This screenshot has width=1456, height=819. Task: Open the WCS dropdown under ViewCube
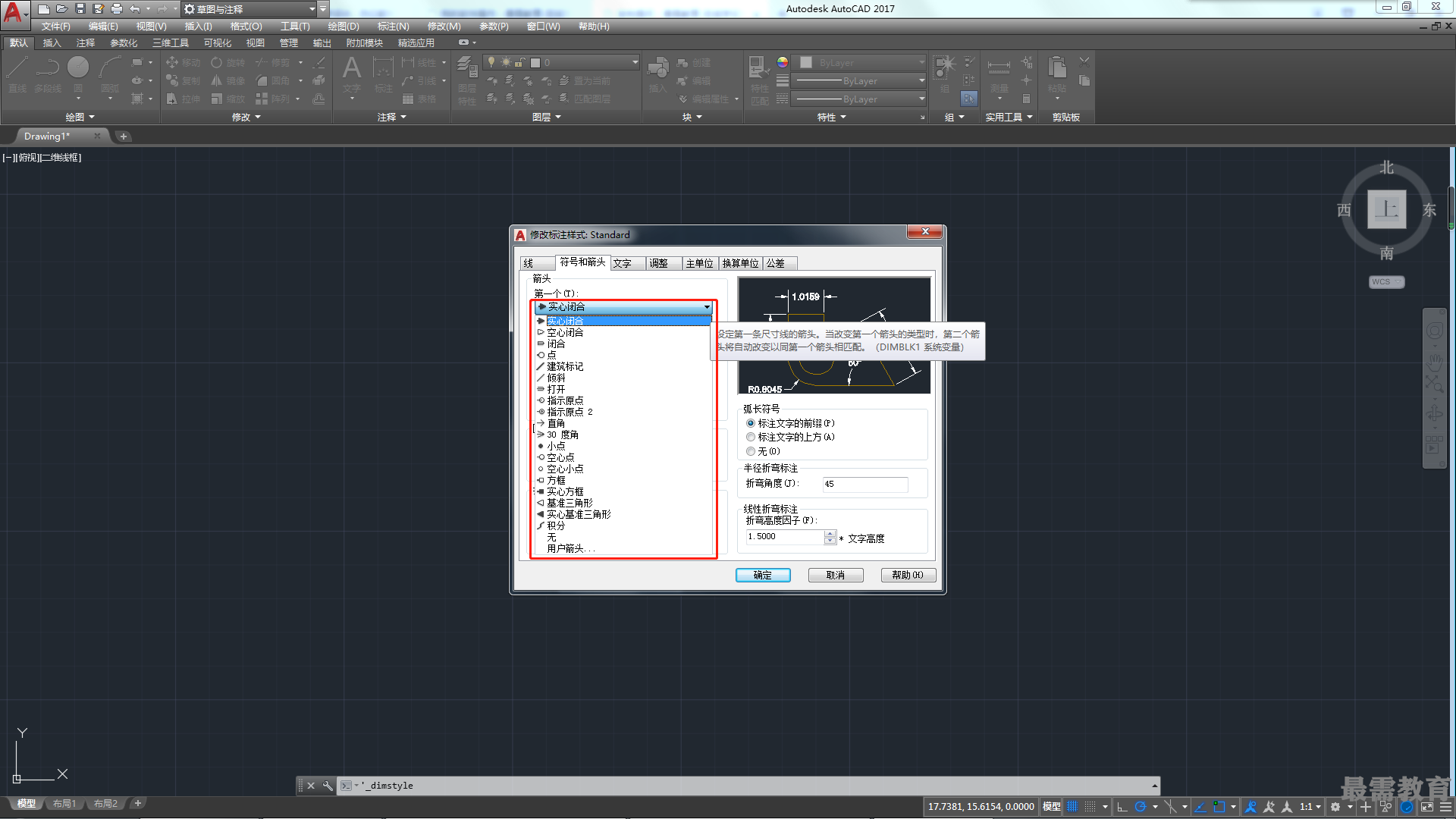(1386, 282)
